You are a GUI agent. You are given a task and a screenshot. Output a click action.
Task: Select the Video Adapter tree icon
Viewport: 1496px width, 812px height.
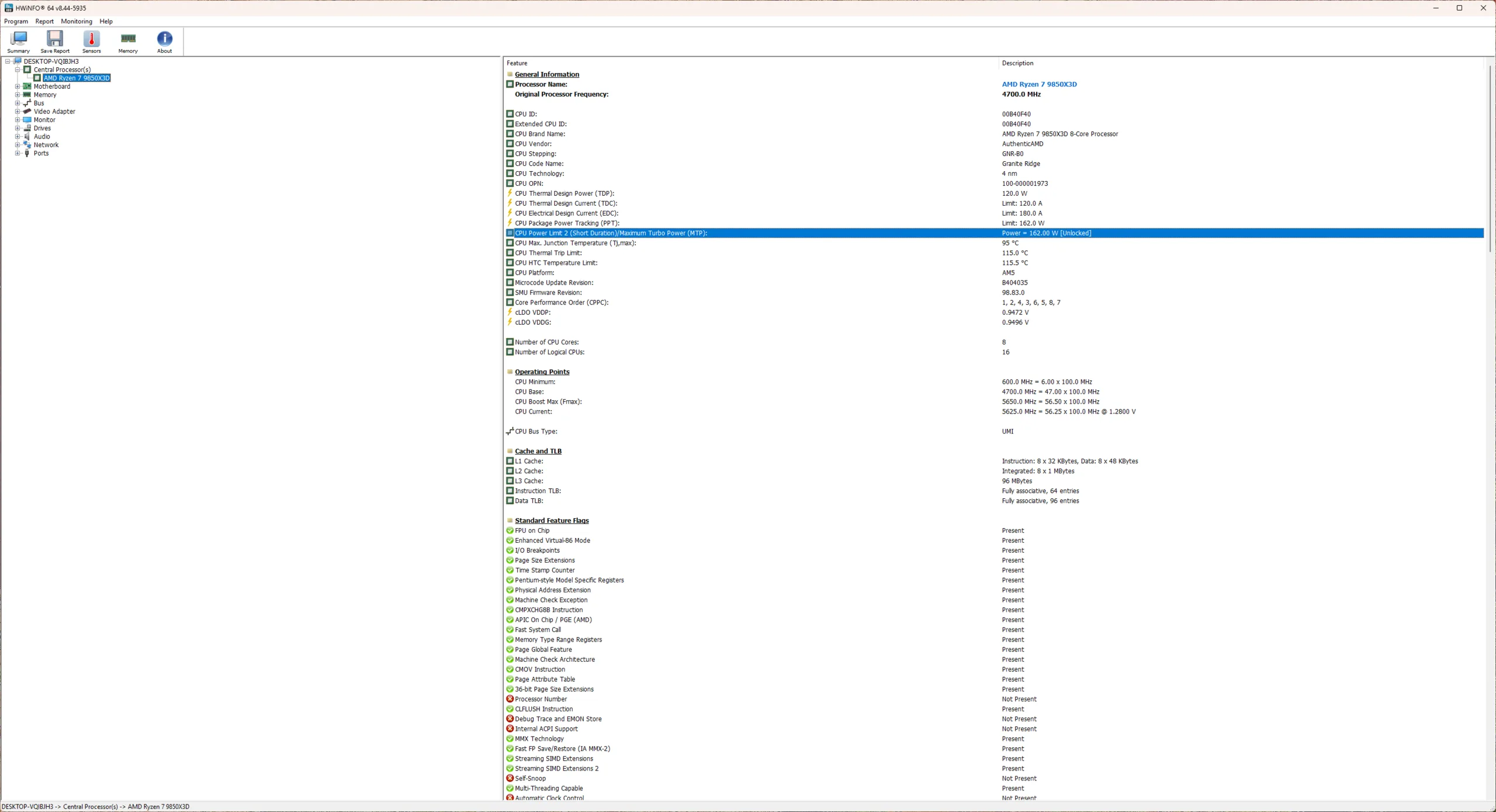tap(27, 112)
